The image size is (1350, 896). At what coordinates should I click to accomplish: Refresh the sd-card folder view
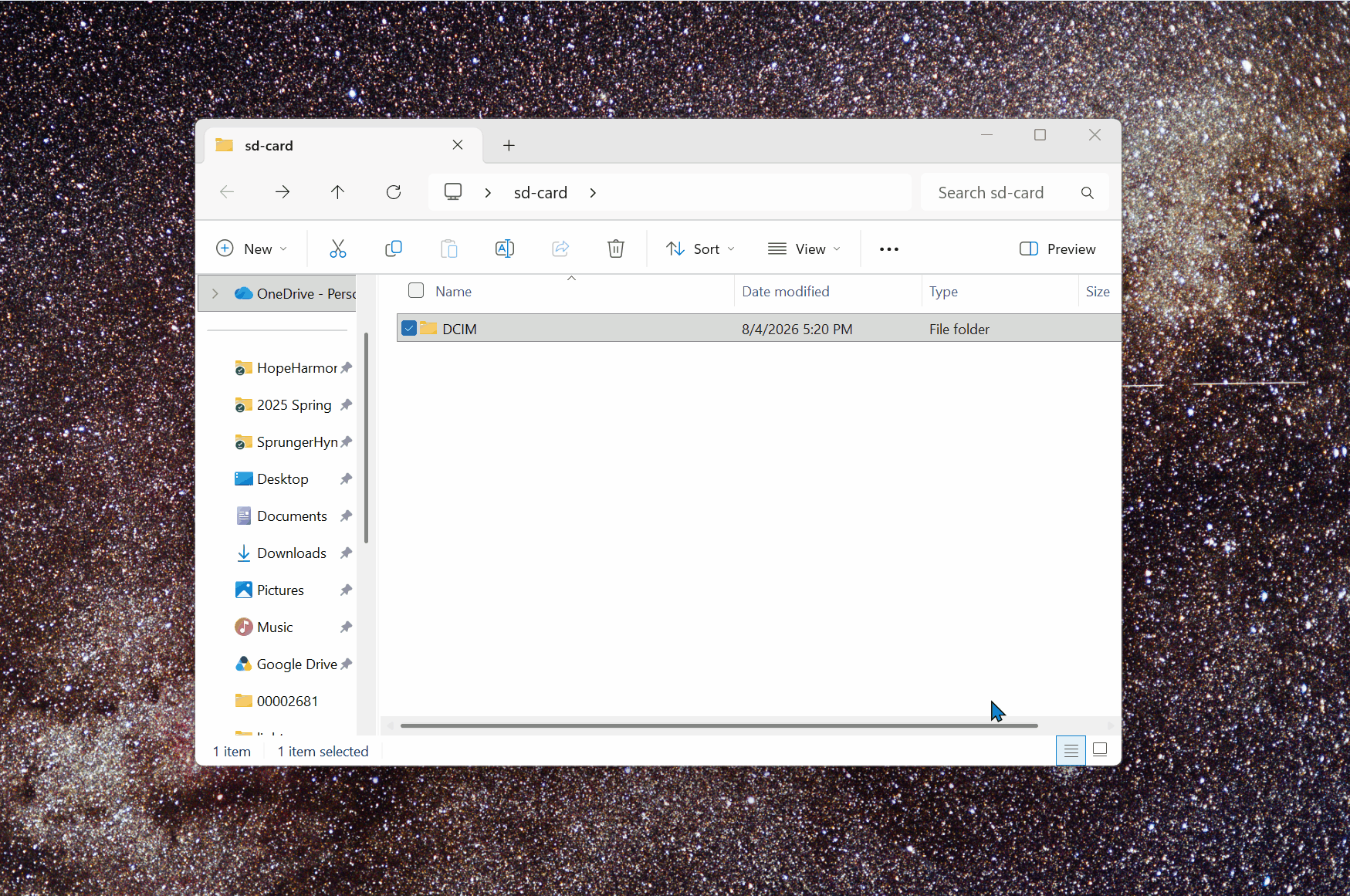[394, 192]
